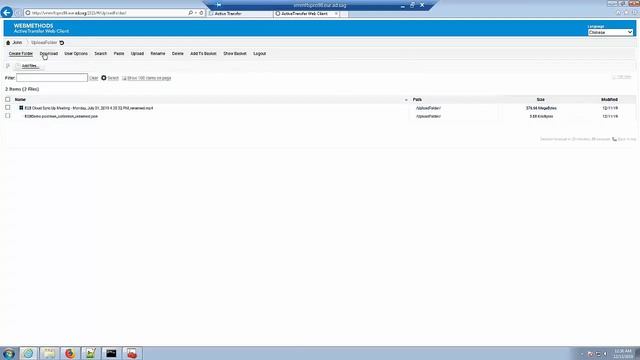Click the radio icon next to Search link

tap(104, 78)
